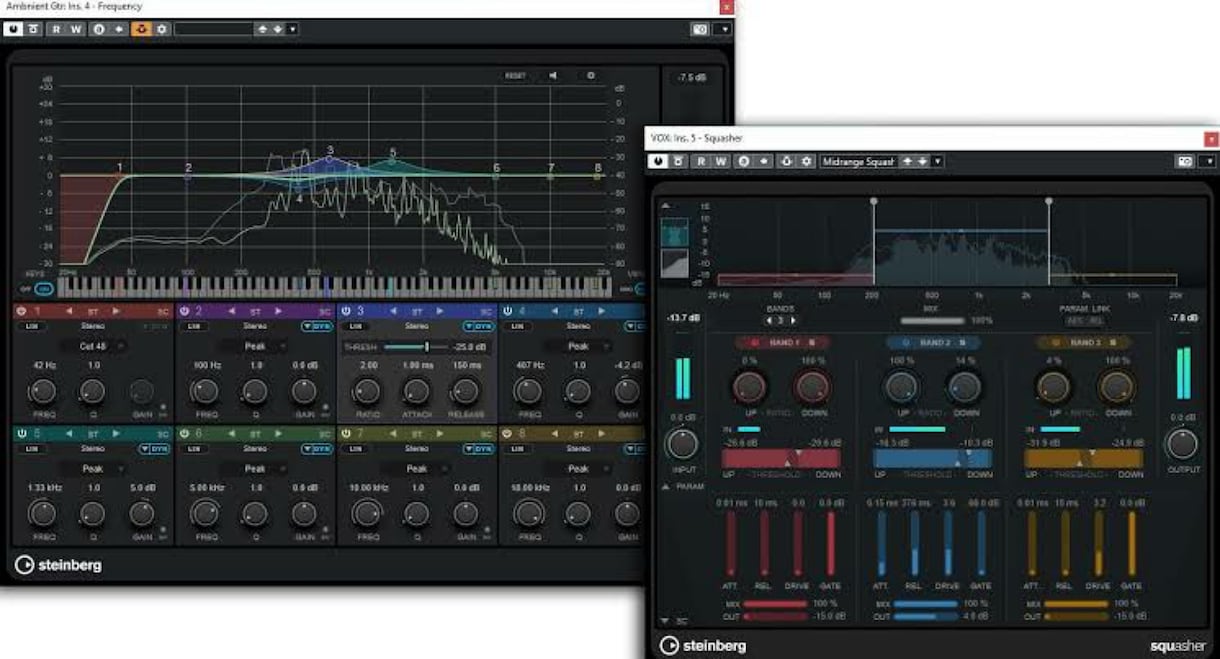Open settings gear in Frequency window toolbar
This screenshot has height=659, width=1220.
(161, 29)
